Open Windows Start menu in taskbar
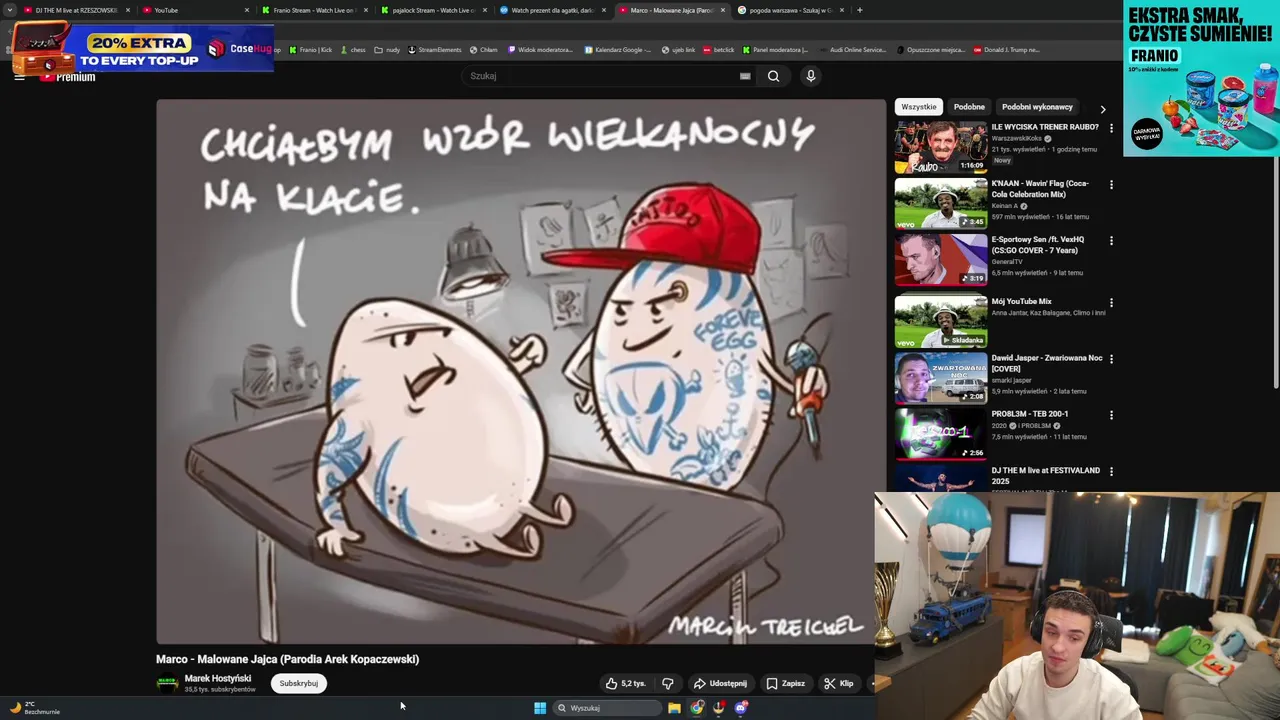Viewport: 1280px width, 720px height. (x=540, y=708)
